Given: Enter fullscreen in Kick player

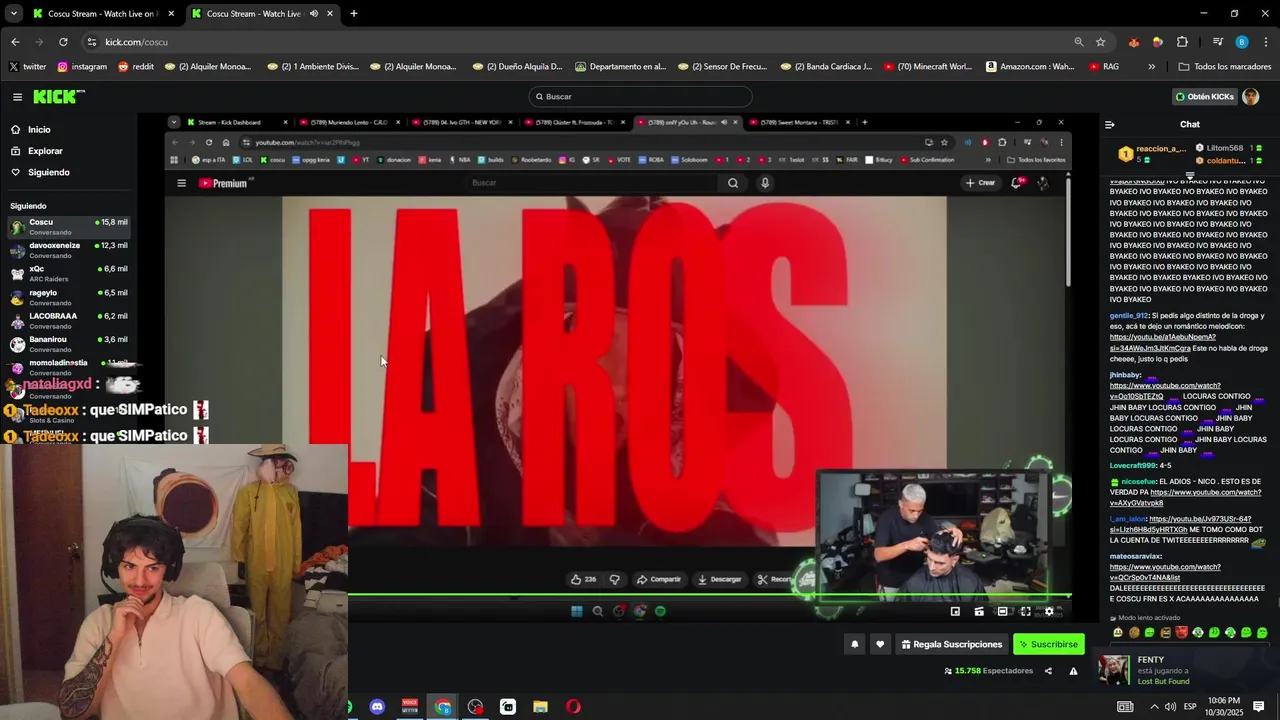Looking at the screenshot, I should point(1025,612).
